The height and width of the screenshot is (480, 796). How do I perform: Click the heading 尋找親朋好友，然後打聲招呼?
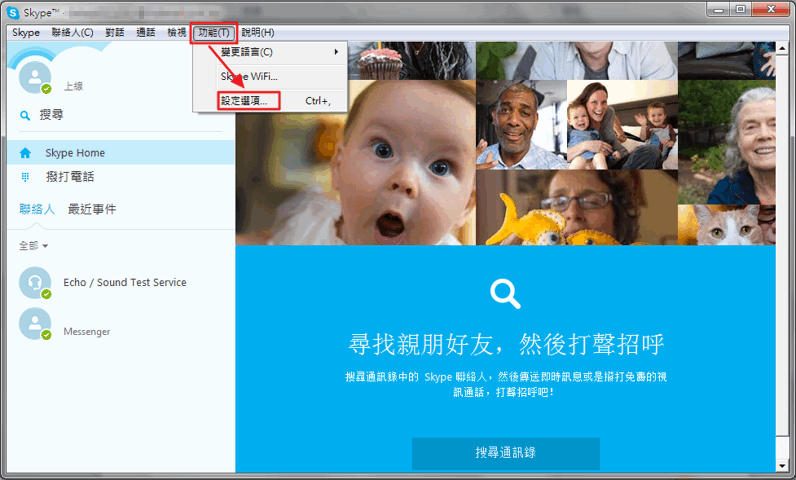[x=506, y=345]
